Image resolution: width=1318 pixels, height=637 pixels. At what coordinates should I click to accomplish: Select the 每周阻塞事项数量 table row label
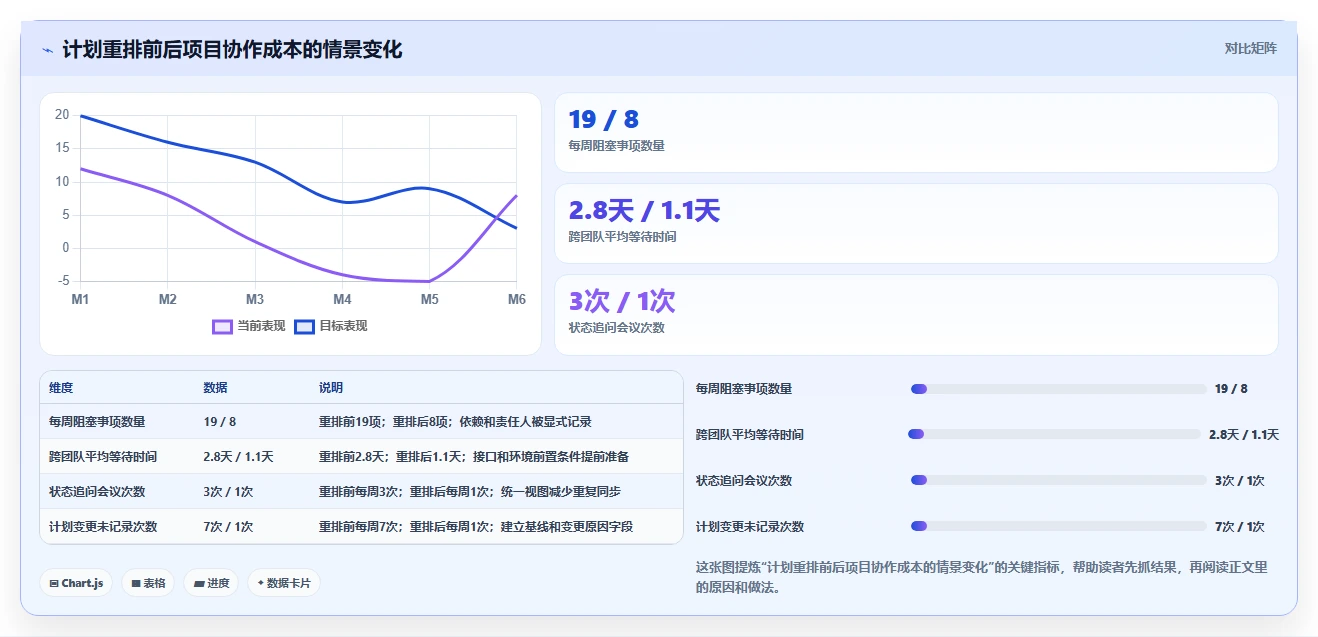pos(97,422)
